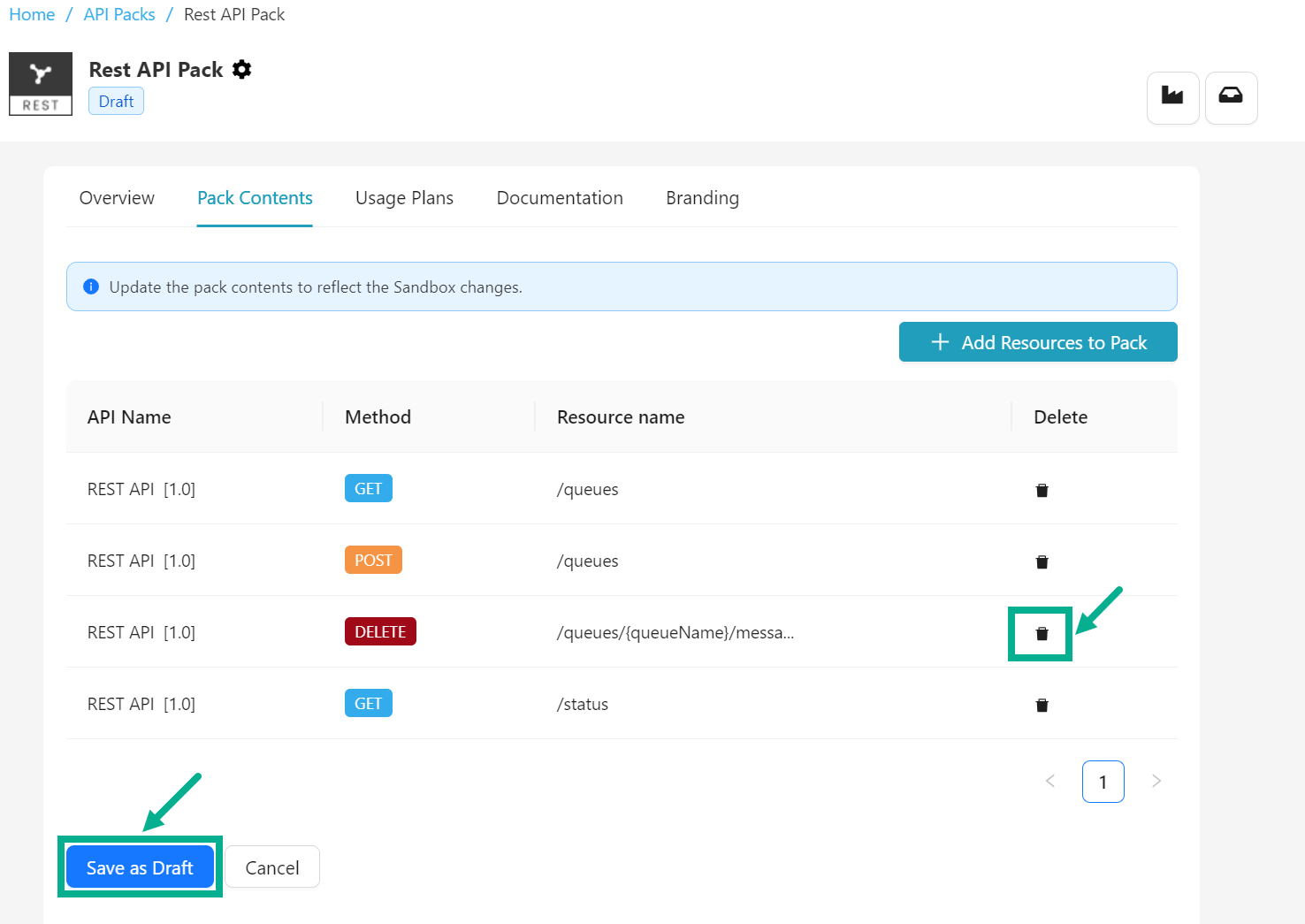Click the info icon in the blue banner
The height and width of the screenshot is (924, 1305).
tap(91, 286)
